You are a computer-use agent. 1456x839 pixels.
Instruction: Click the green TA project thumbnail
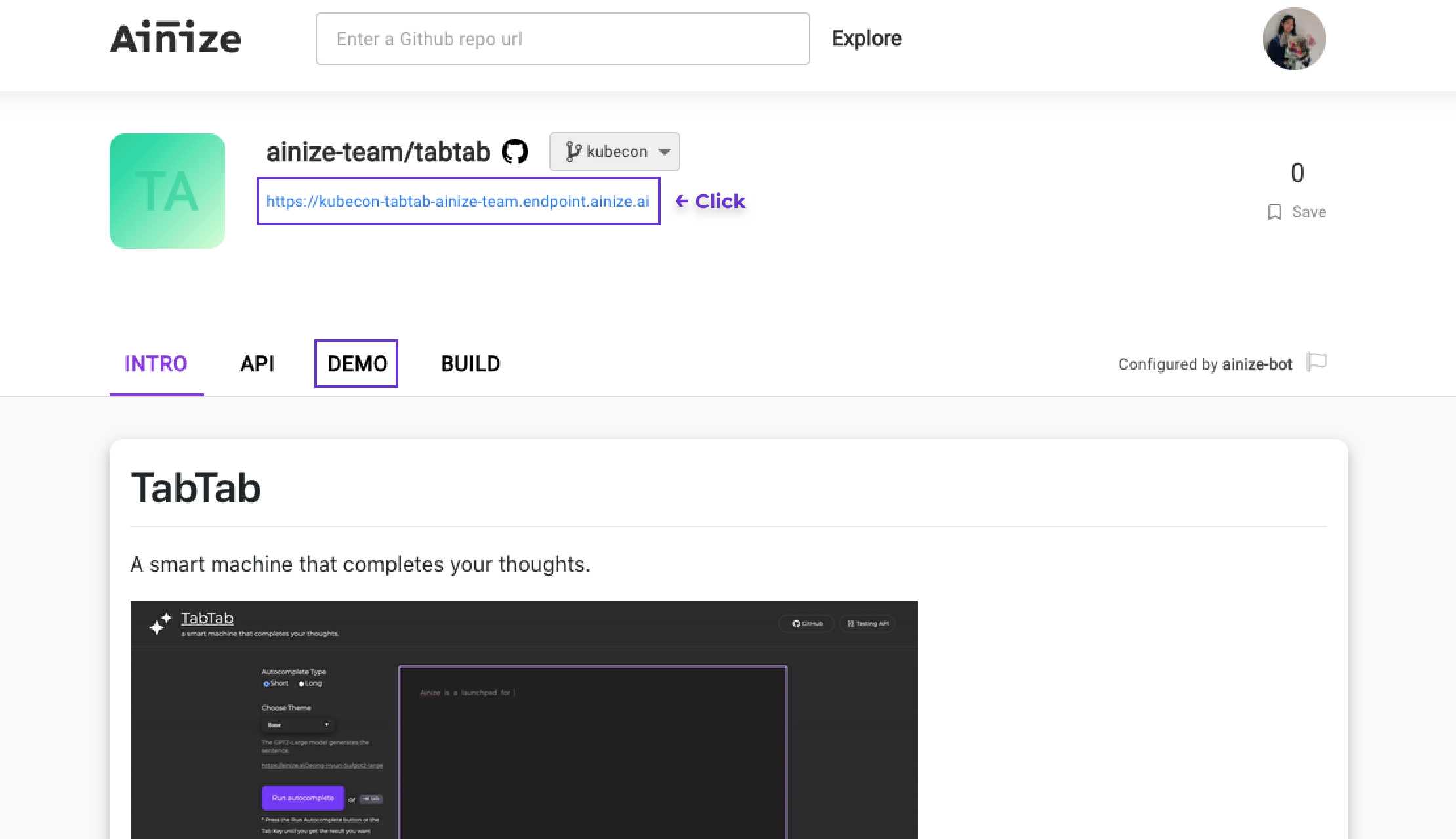(167, 191)
